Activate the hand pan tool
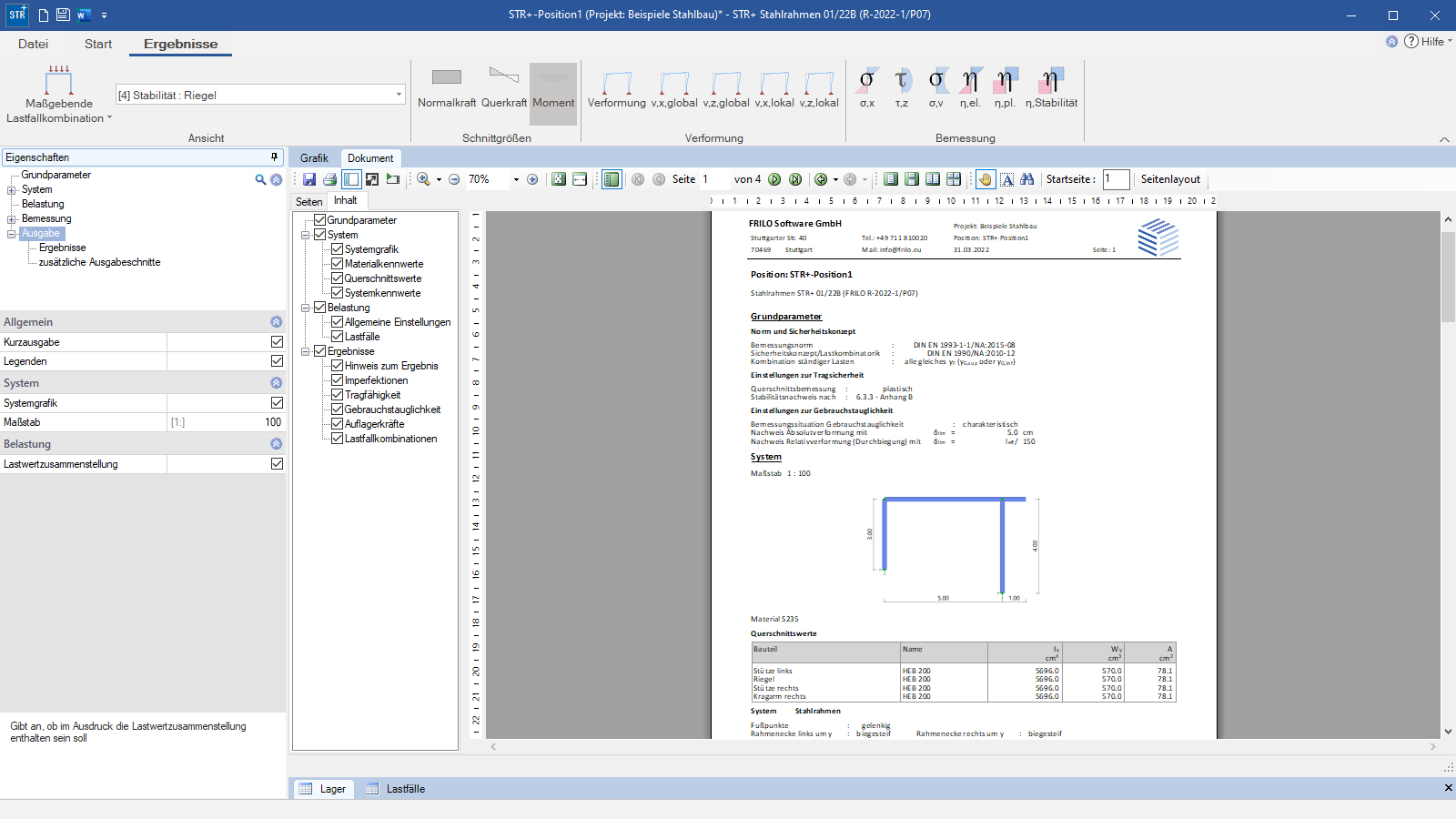Screen dimensions: 1456x819 pyautogui.click(x=986, y=179)
